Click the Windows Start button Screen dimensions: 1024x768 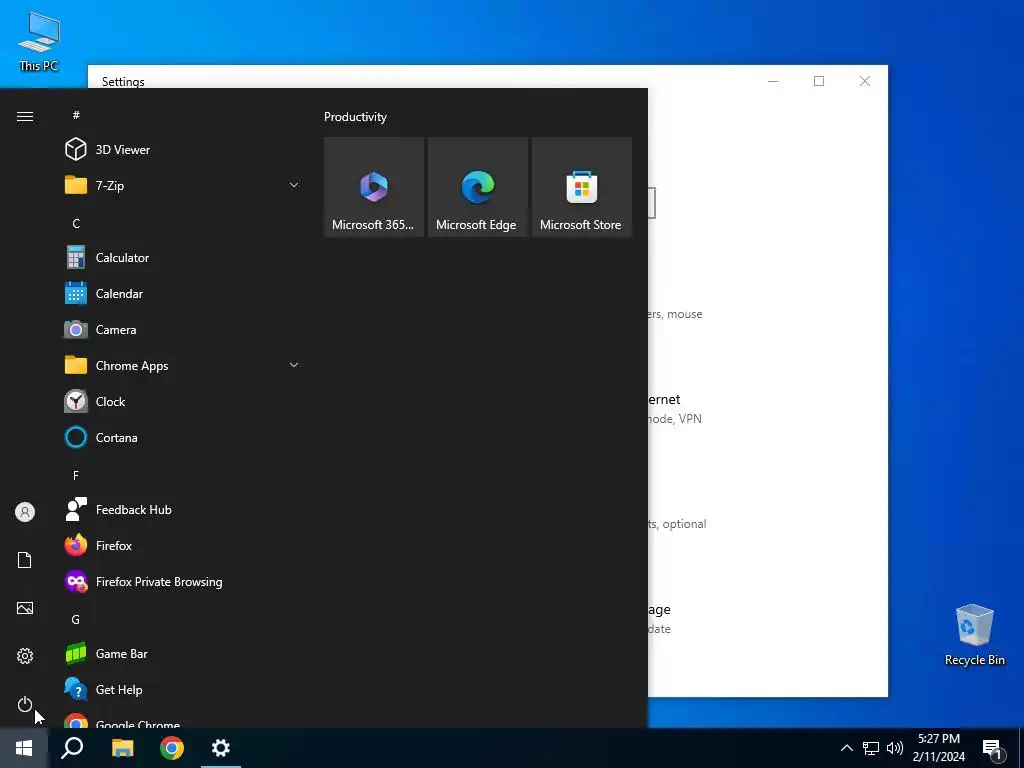pos(24,748)
